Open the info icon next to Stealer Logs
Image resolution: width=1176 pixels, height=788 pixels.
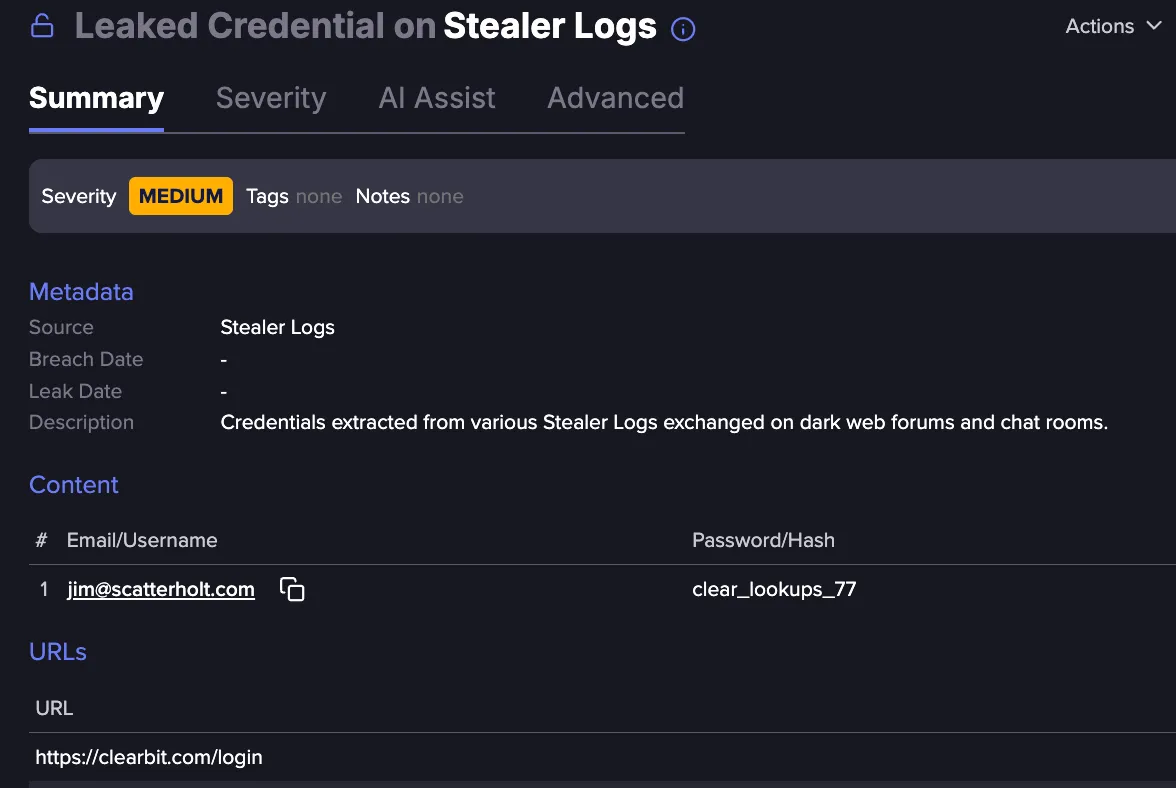click(682, 29)
